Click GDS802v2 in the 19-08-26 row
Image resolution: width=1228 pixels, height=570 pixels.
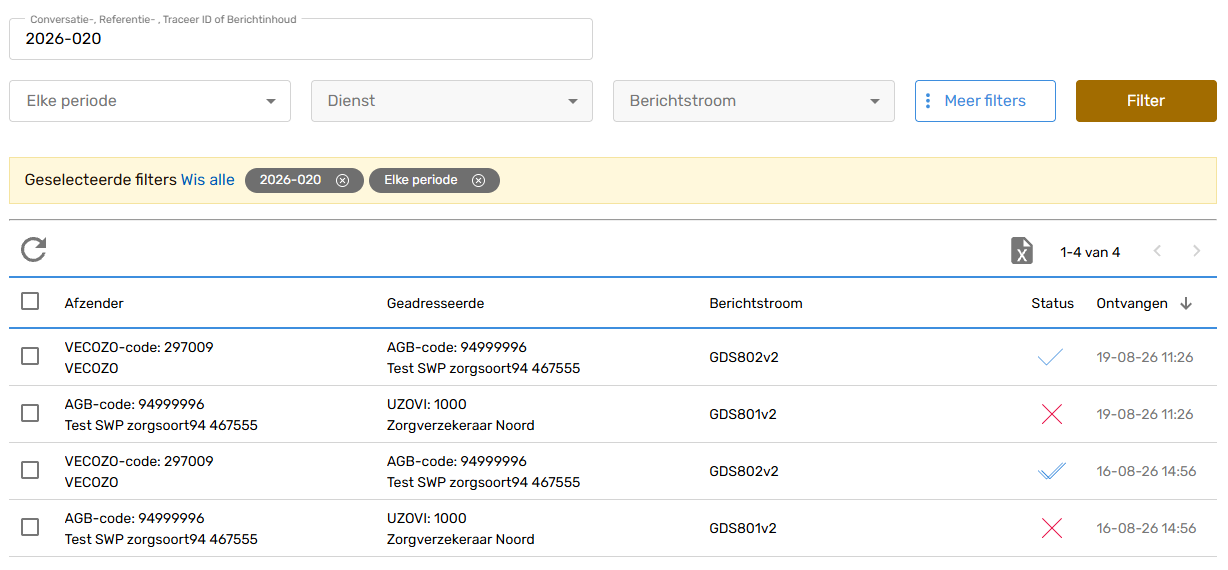click(744, 357)
